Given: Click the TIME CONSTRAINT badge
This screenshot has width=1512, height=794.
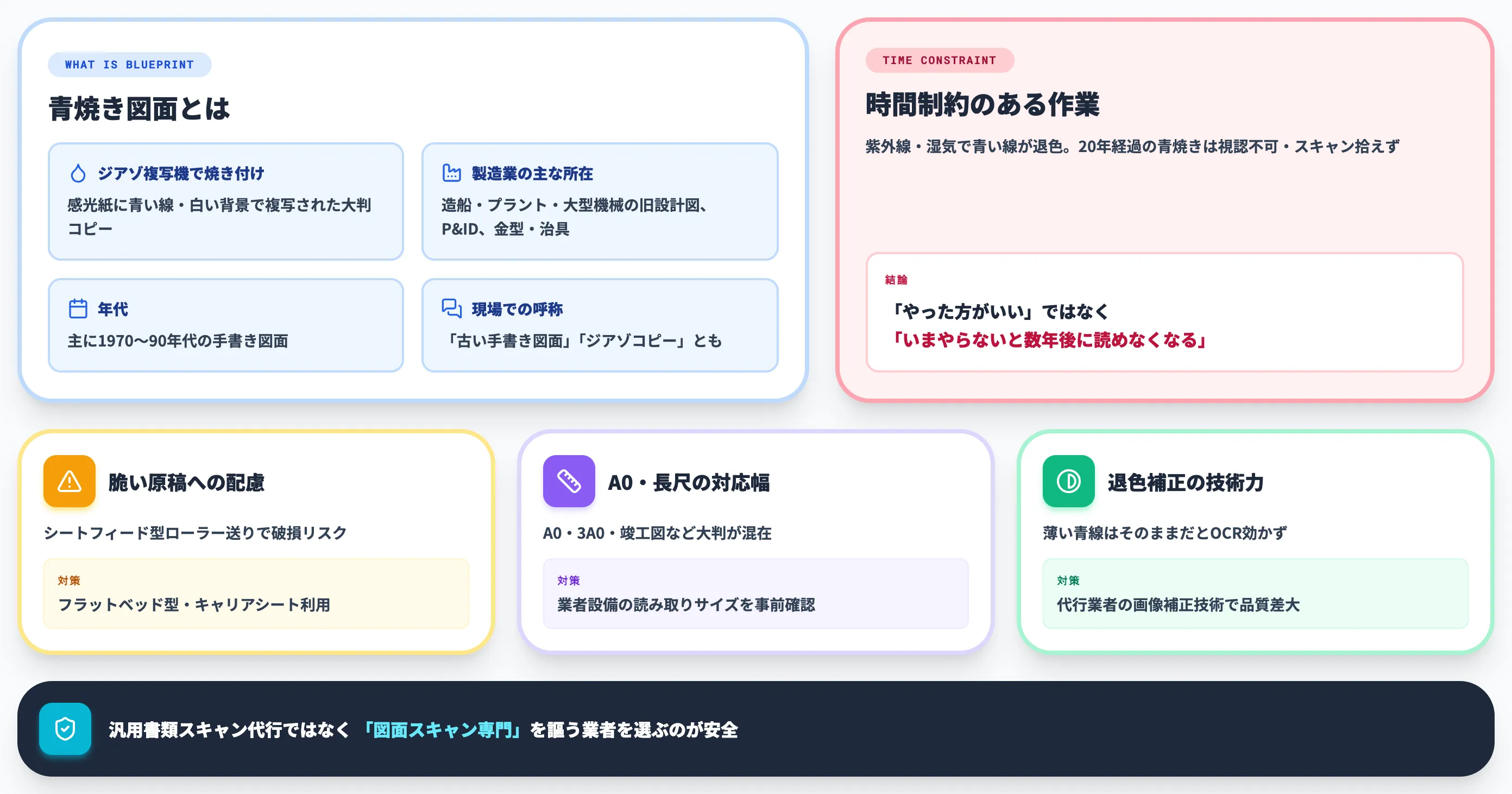Looking at the screenshot, I should coord(940,60).
